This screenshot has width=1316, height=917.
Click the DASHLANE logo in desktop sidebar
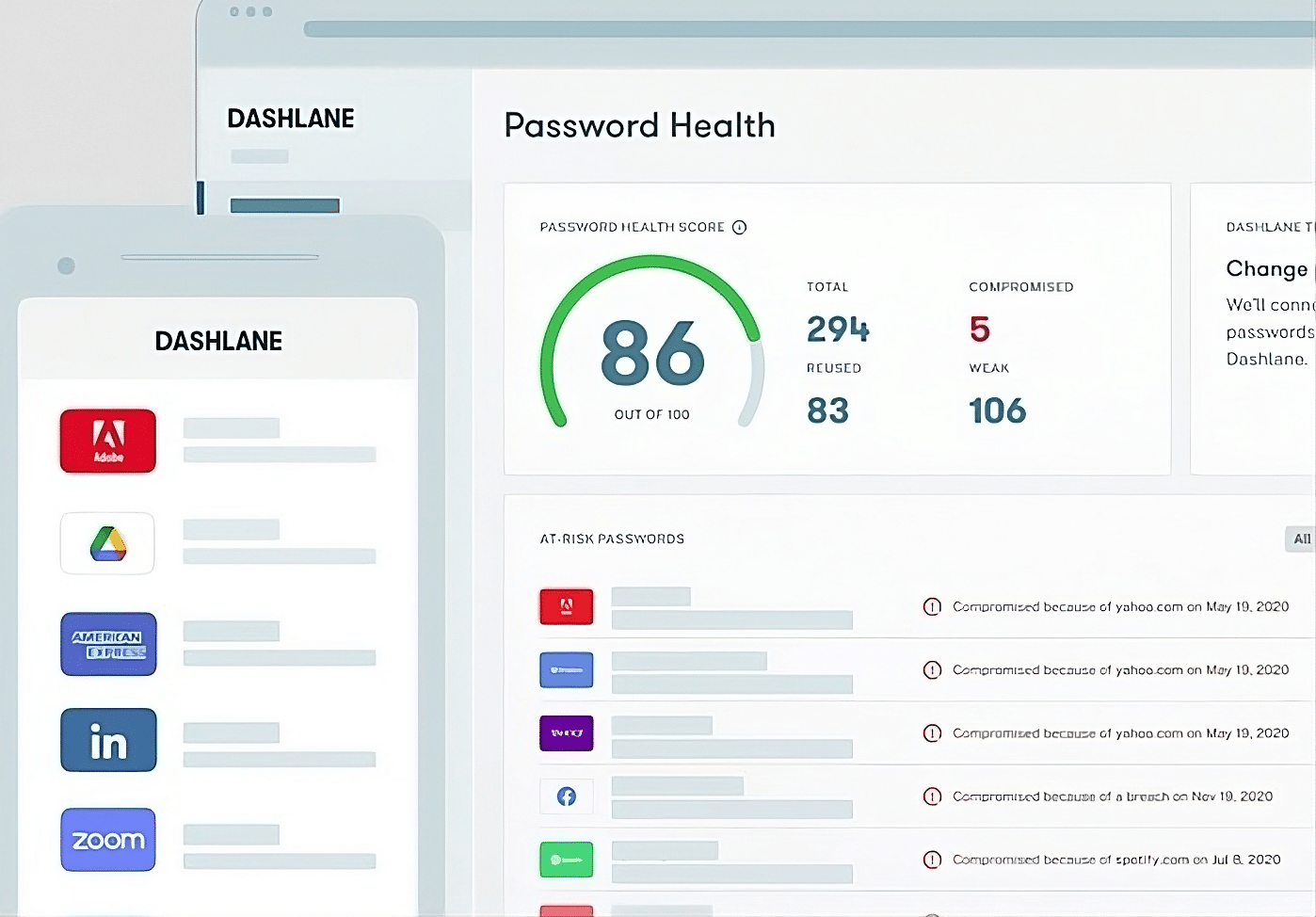point(291,119)
